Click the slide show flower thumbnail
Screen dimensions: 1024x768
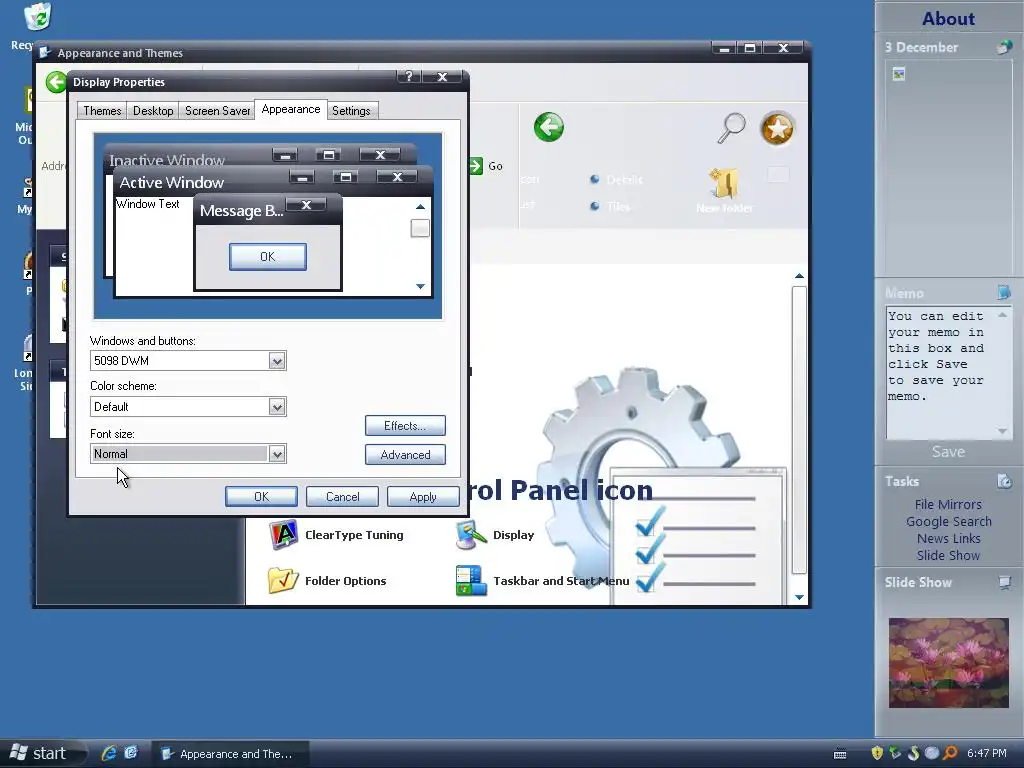(948, 663)
